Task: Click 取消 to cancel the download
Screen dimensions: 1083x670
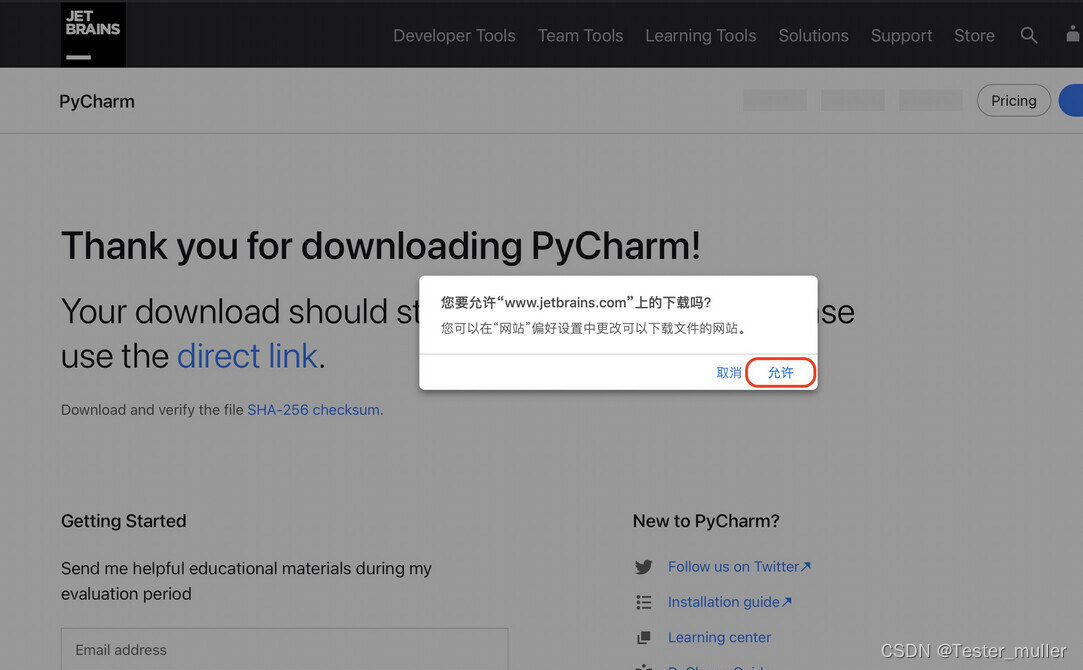Action: tap(729, 373)
